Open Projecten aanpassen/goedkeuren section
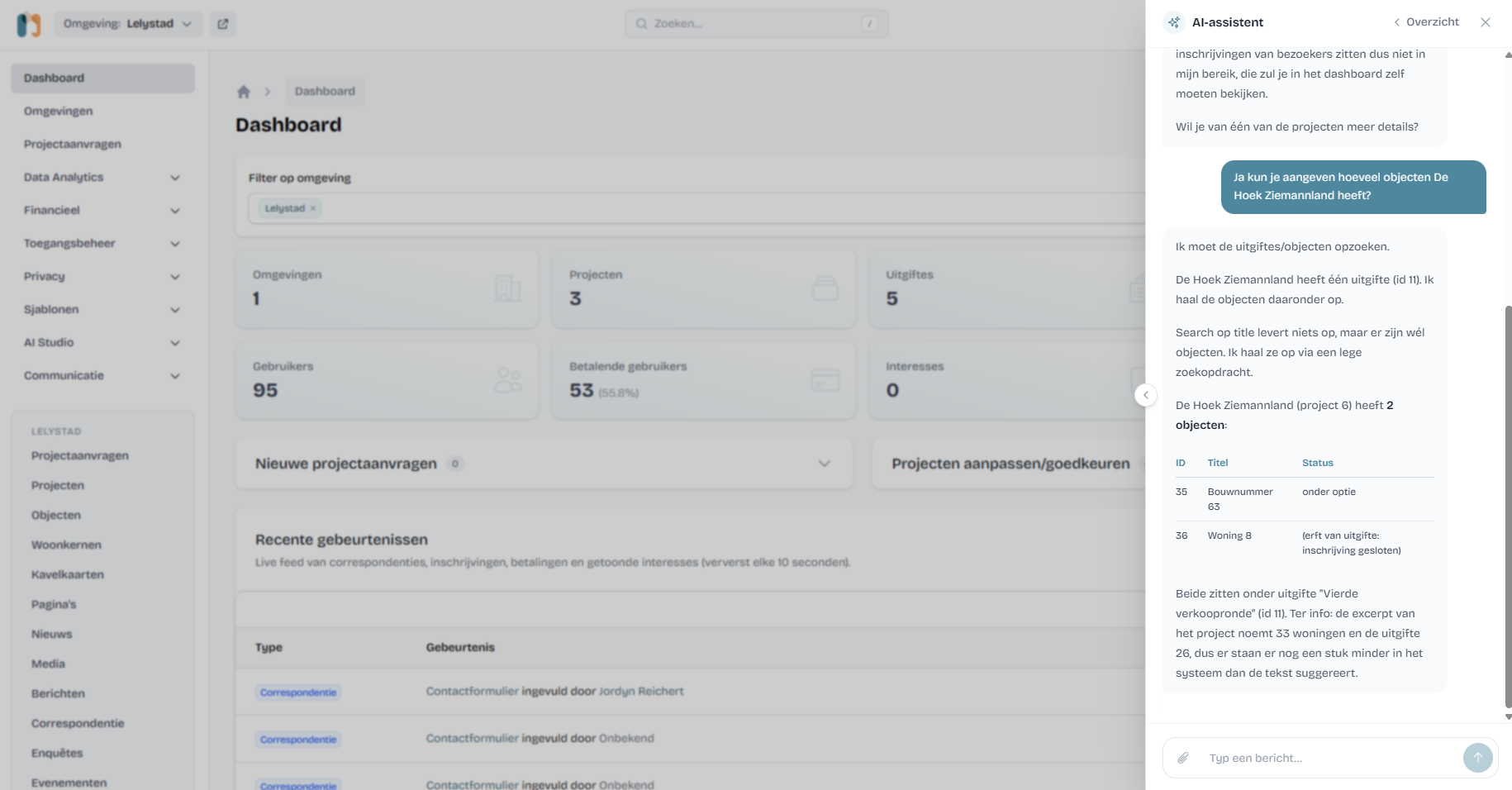 [x=1010, y=464]
